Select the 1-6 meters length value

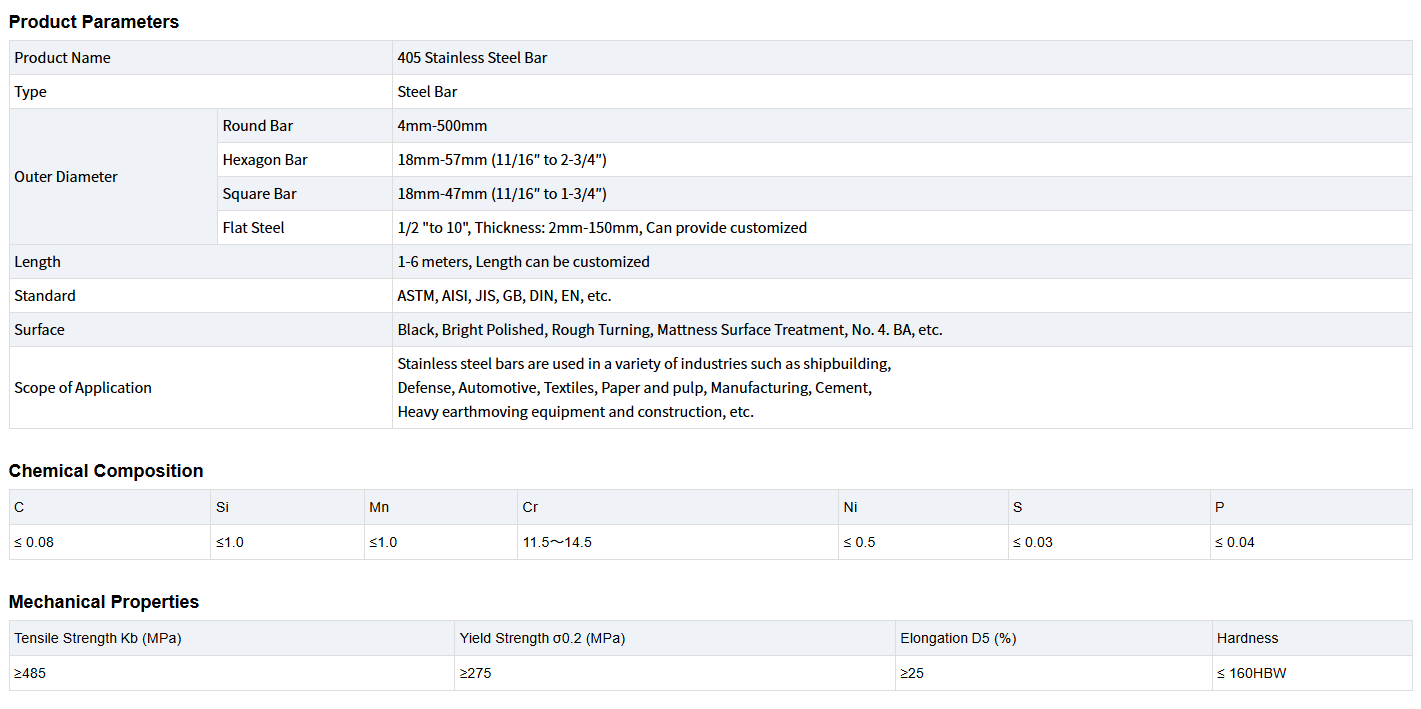523,262
